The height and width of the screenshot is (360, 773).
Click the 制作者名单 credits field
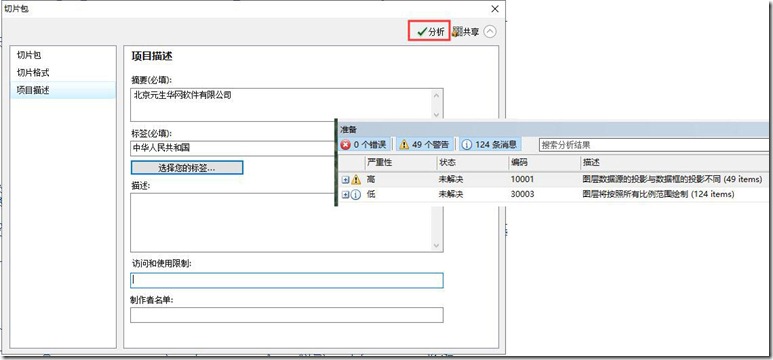[x=286, y=315]
